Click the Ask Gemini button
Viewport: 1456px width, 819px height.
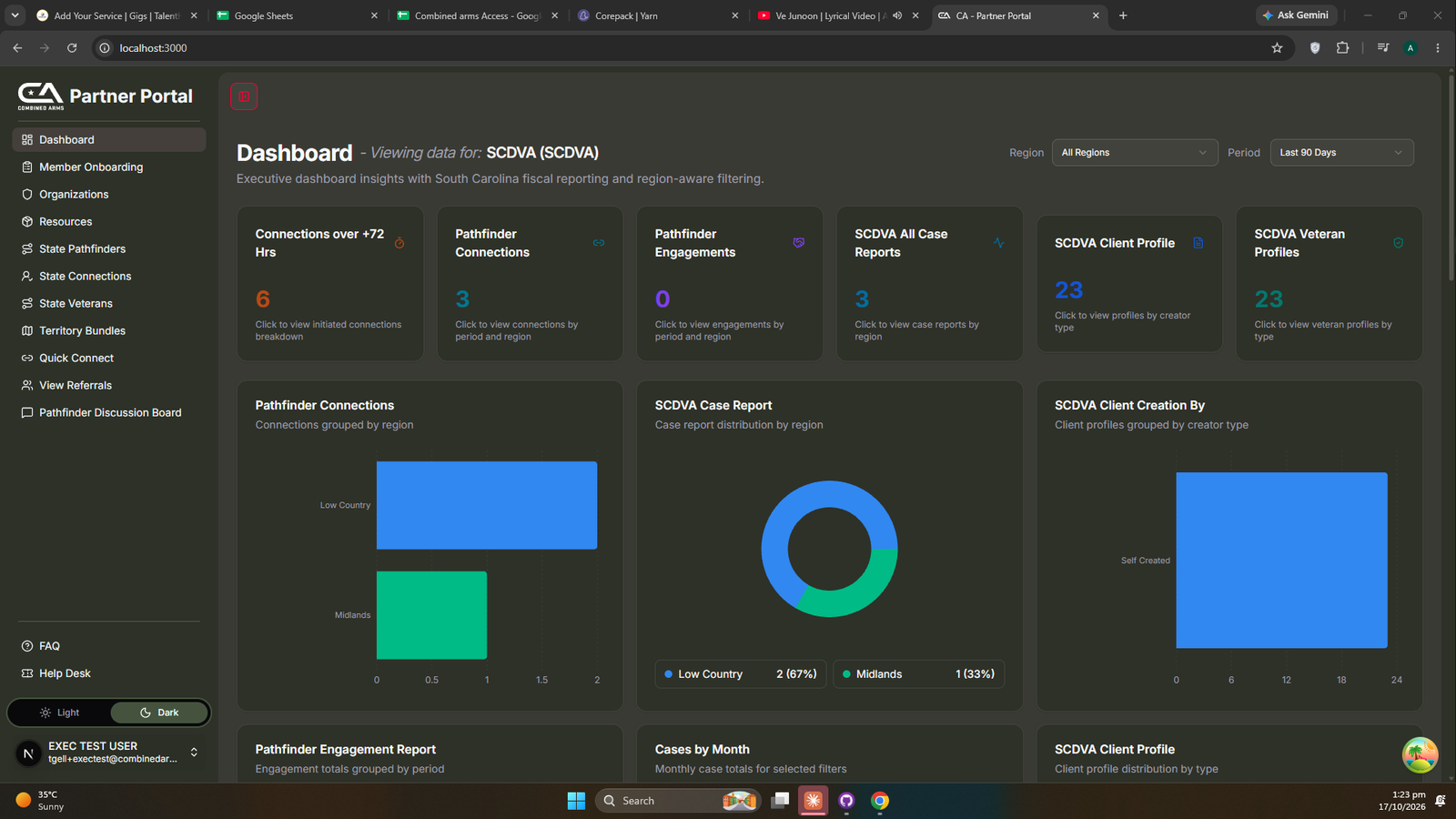click(x=1296, y=15)
